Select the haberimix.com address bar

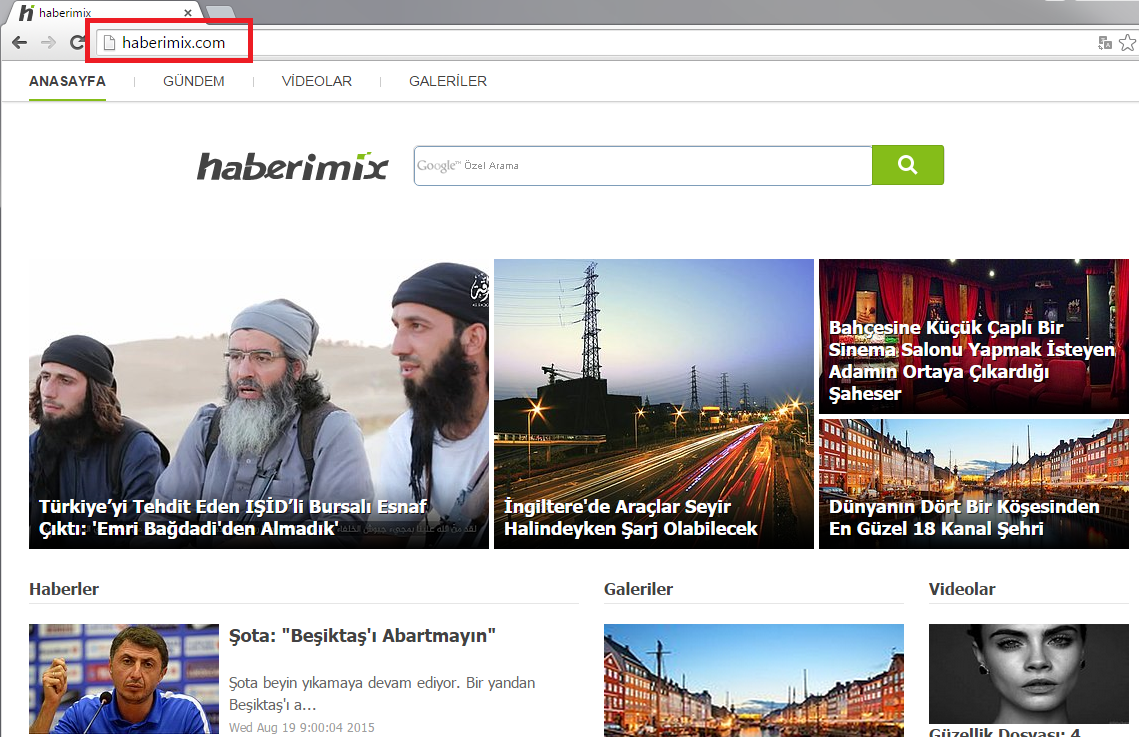600,43
